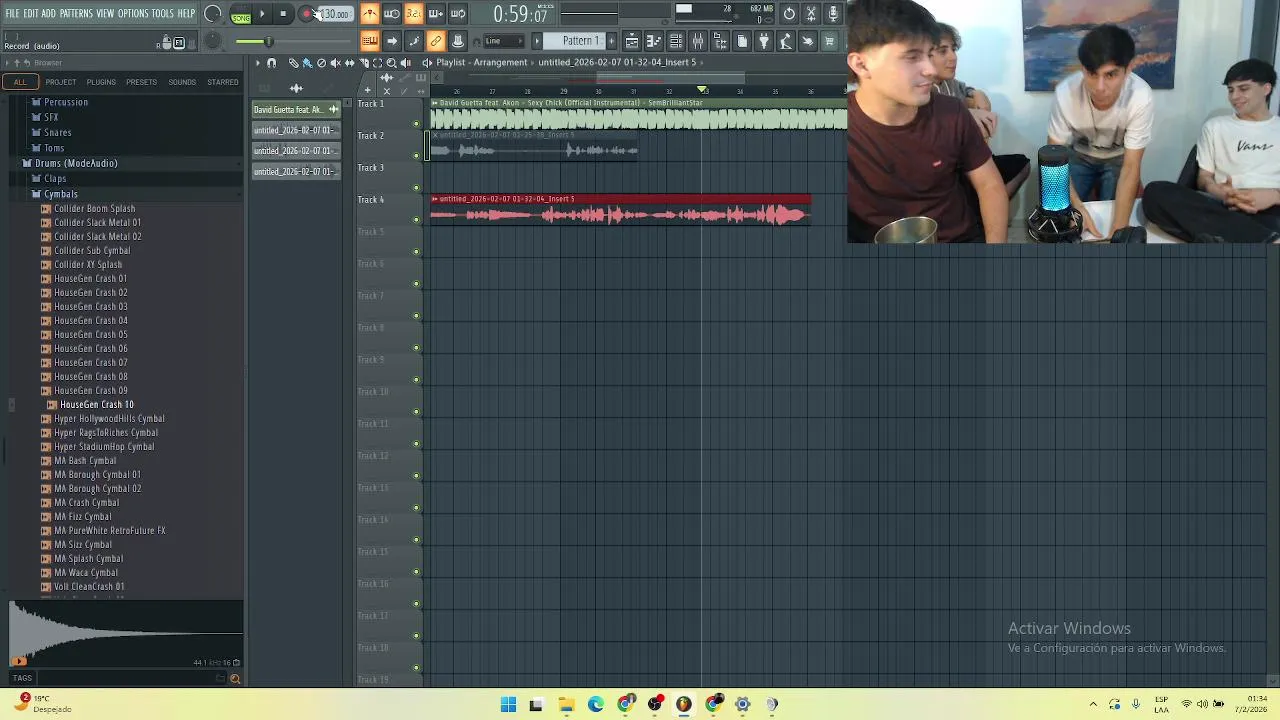Image resolution: width=1280 pixels, height=720 pixels.
Task: Adjust the main pitch slider
Action: tap(268, 41)
